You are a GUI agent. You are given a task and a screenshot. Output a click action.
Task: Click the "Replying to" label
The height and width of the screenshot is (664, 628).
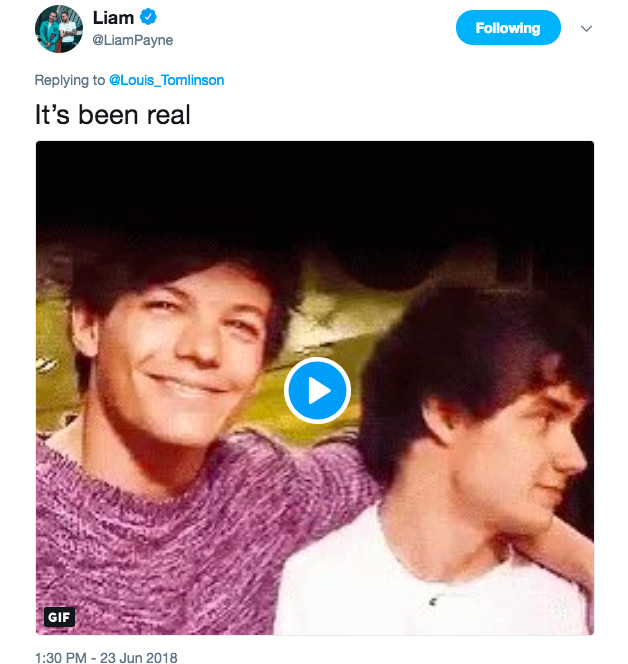[x=68, y=80]
